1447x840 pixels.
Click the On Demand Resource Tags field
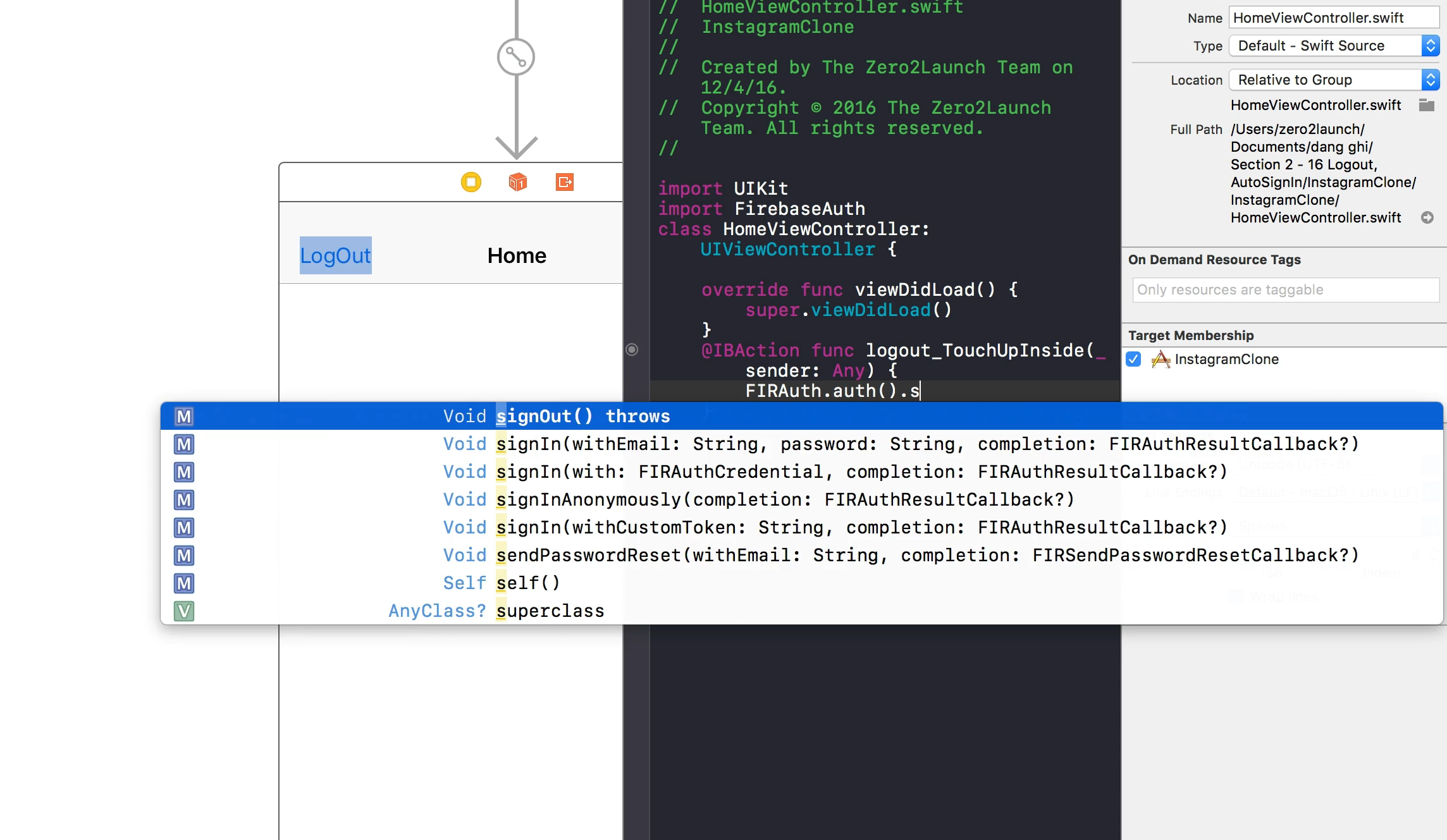(1286, 290)
